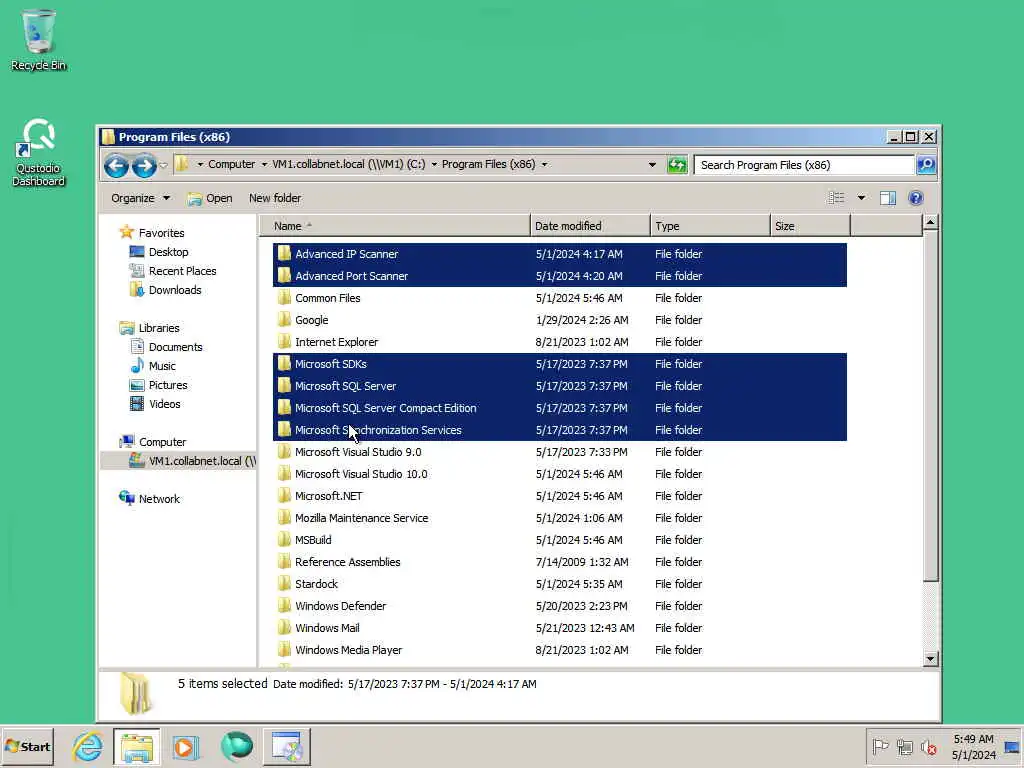
Task: Click the file list scroll down arrow
Action: click(x=931, y=658)
